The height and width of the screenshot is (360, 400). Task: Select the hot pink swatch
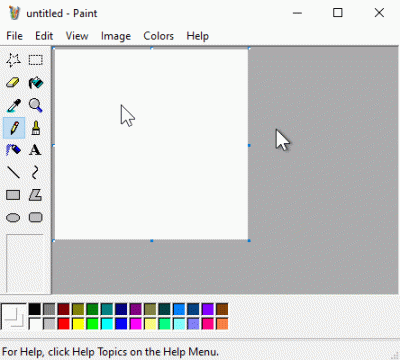(208, 324)
